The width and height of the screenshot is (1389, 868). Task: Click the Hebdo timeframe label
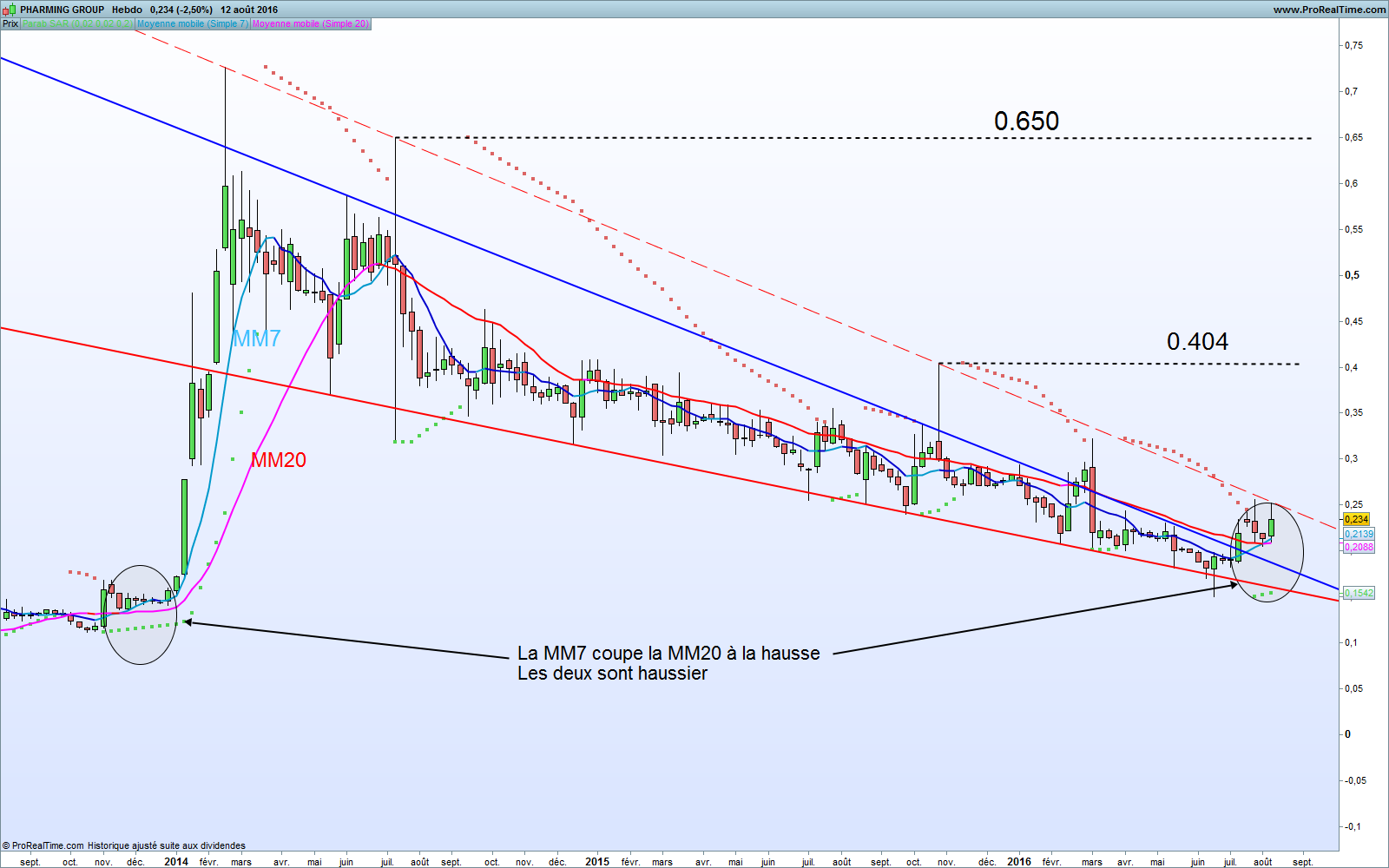pos(127,10)
